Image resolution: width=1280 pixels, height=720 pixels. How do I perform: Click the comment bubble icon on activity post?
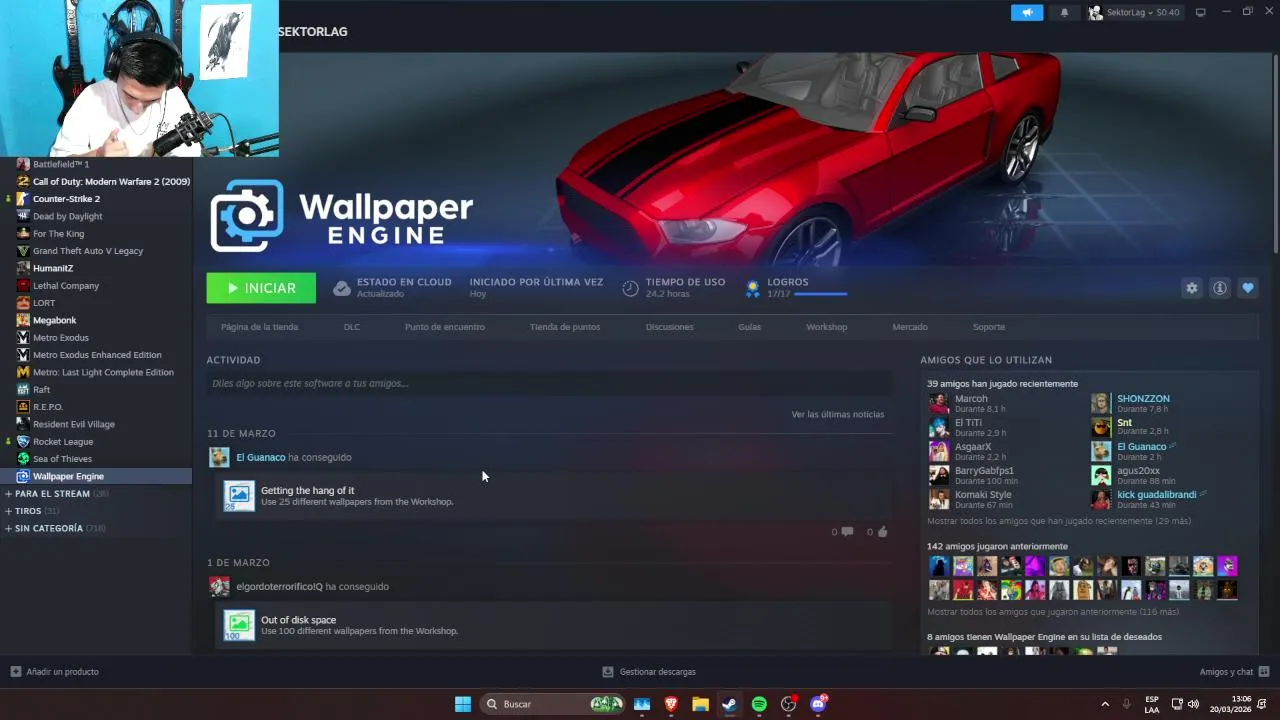(x=847, y=532)
